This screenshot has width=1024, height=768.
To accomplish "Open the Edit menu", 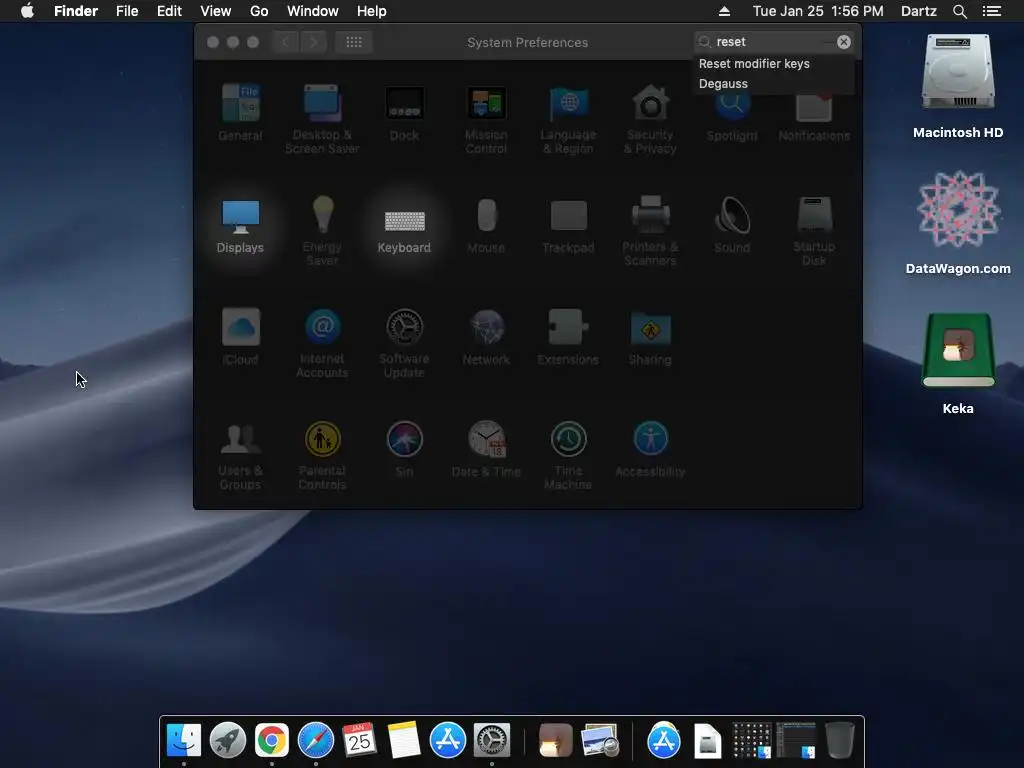I will (169, 11).
